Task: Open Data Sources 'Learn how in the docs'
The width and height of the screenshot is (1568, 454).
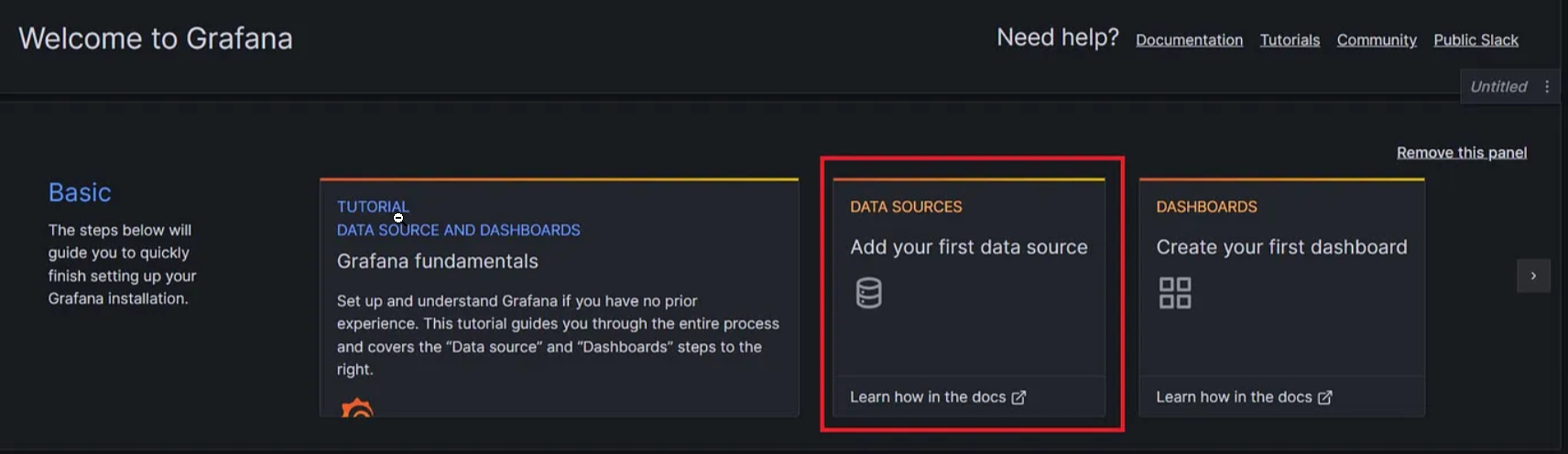Action: point(927,397)
